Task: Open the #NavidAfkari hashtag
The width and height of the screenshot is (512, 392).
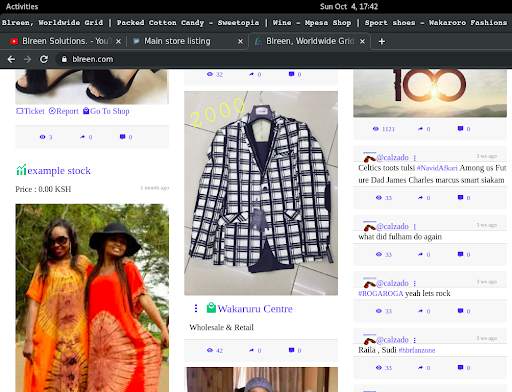Action: pyautogui.click(x=437, y=168)
